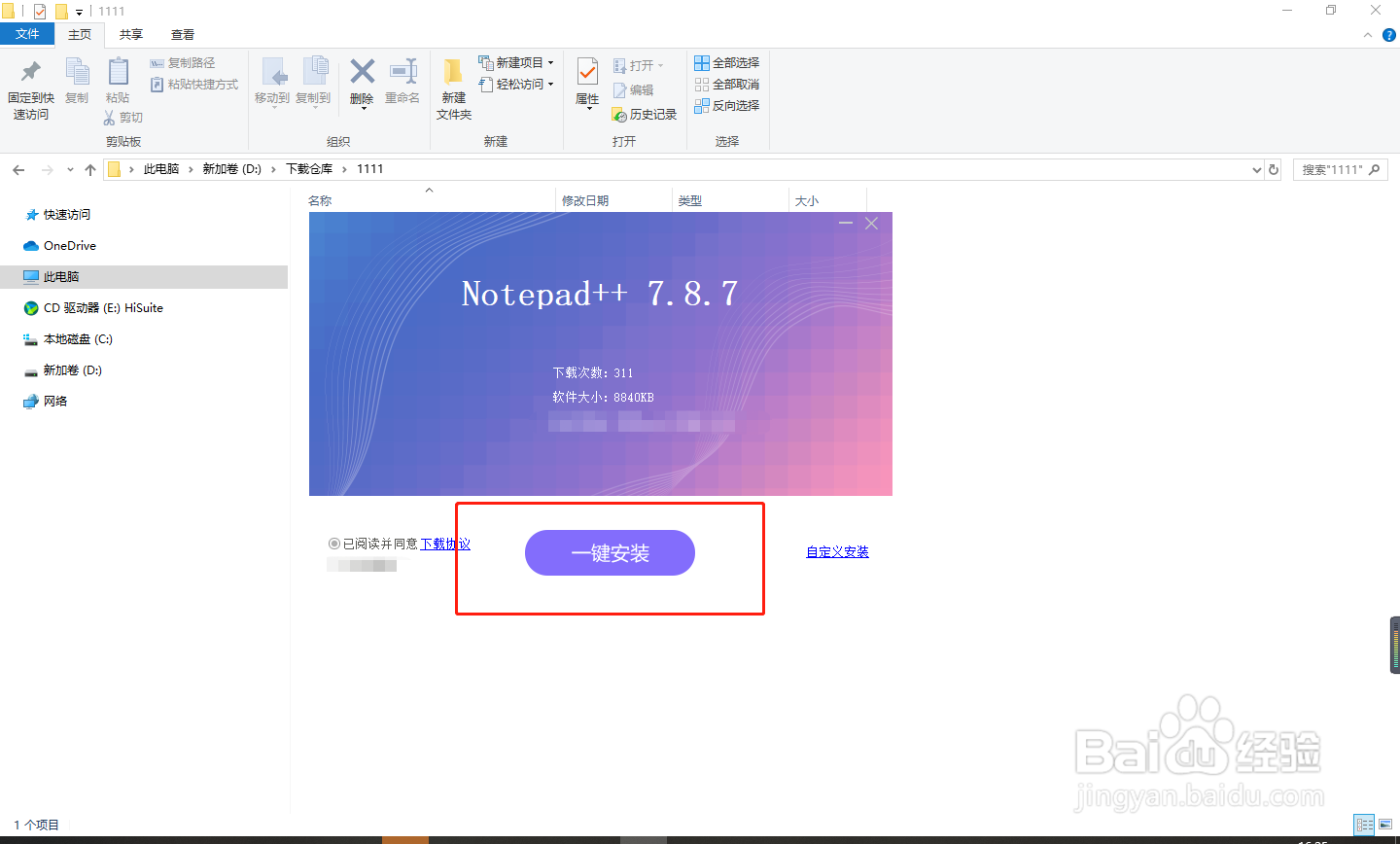Click the Paste clipboard icon
The image size is (1400, 844).
pos(118,72)
